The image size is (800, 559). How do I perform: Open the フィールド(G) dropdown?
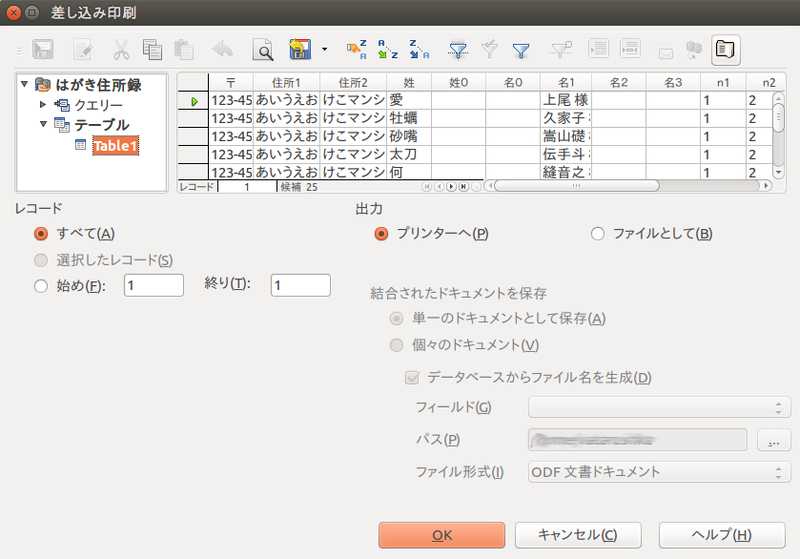(659, 408)
